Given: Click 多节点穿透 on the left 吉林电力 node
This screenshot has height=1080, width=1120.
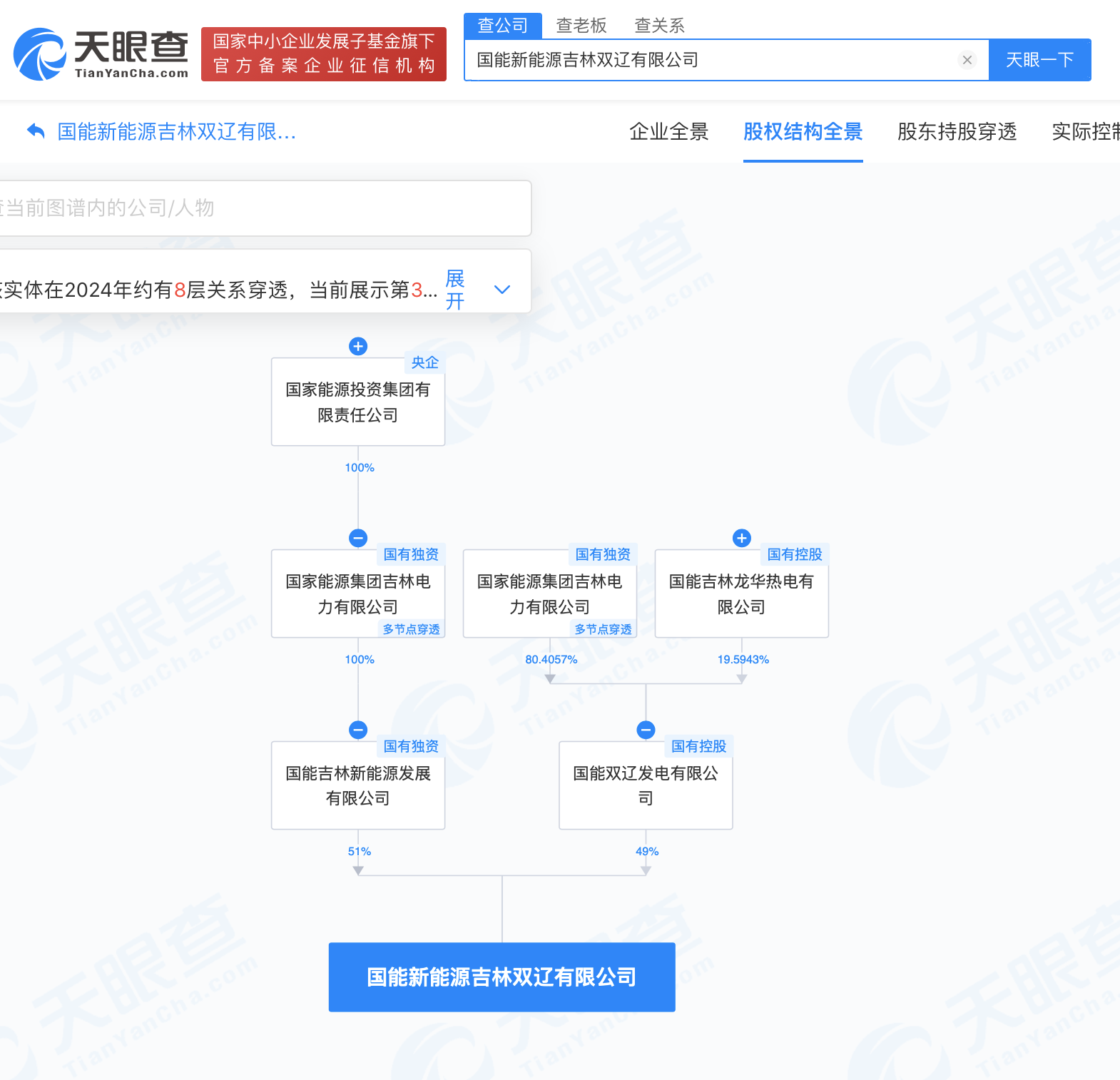Looking at the screenshot, I should click(x=412, y=629).
